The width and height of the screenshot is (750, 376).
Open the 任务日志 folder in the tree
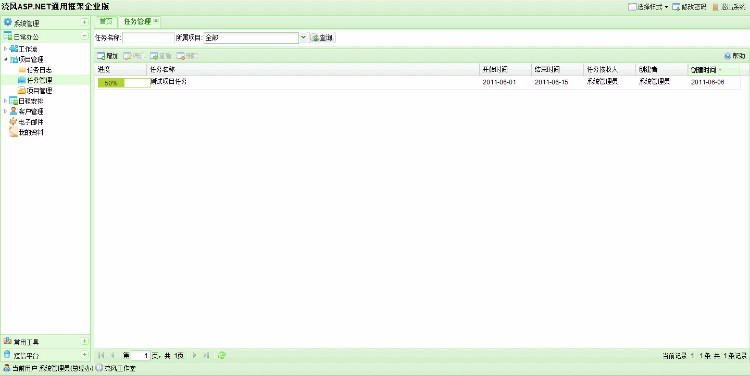tap(35, 70)
